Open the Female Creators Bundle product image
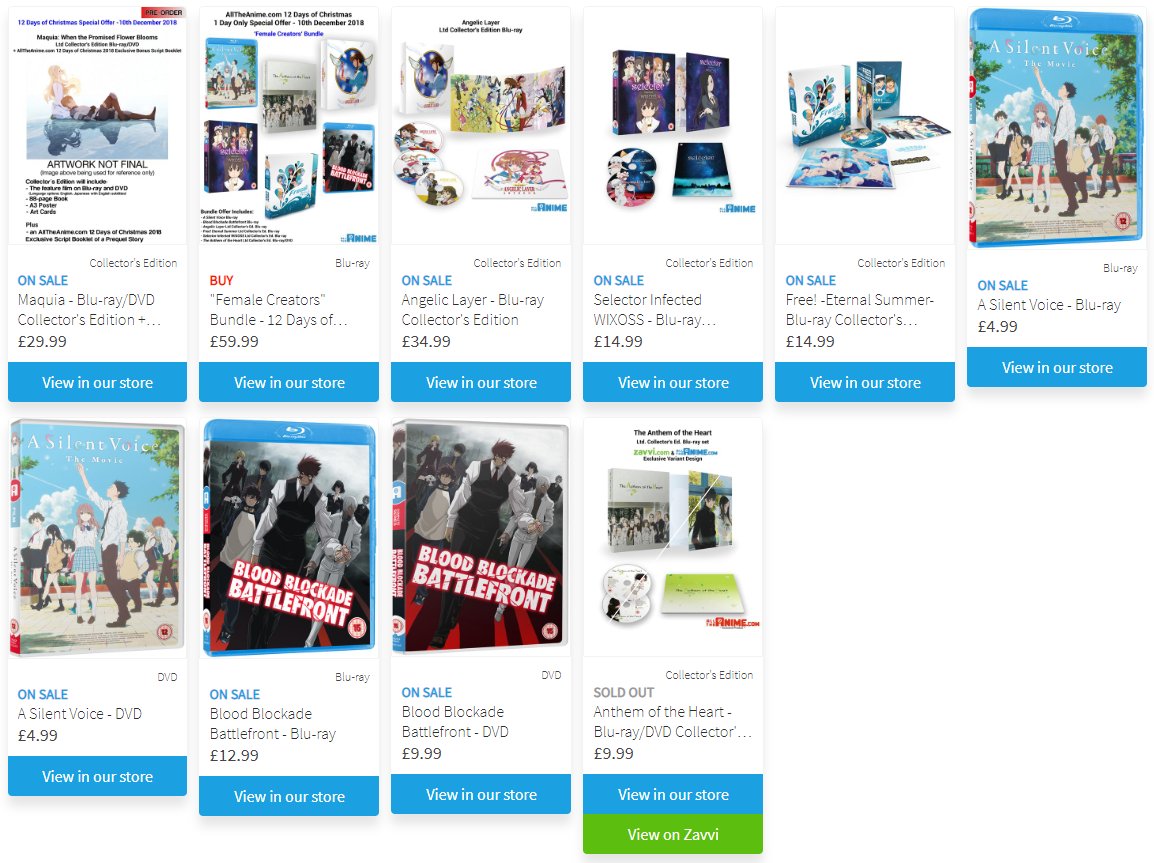 point(289,126)
